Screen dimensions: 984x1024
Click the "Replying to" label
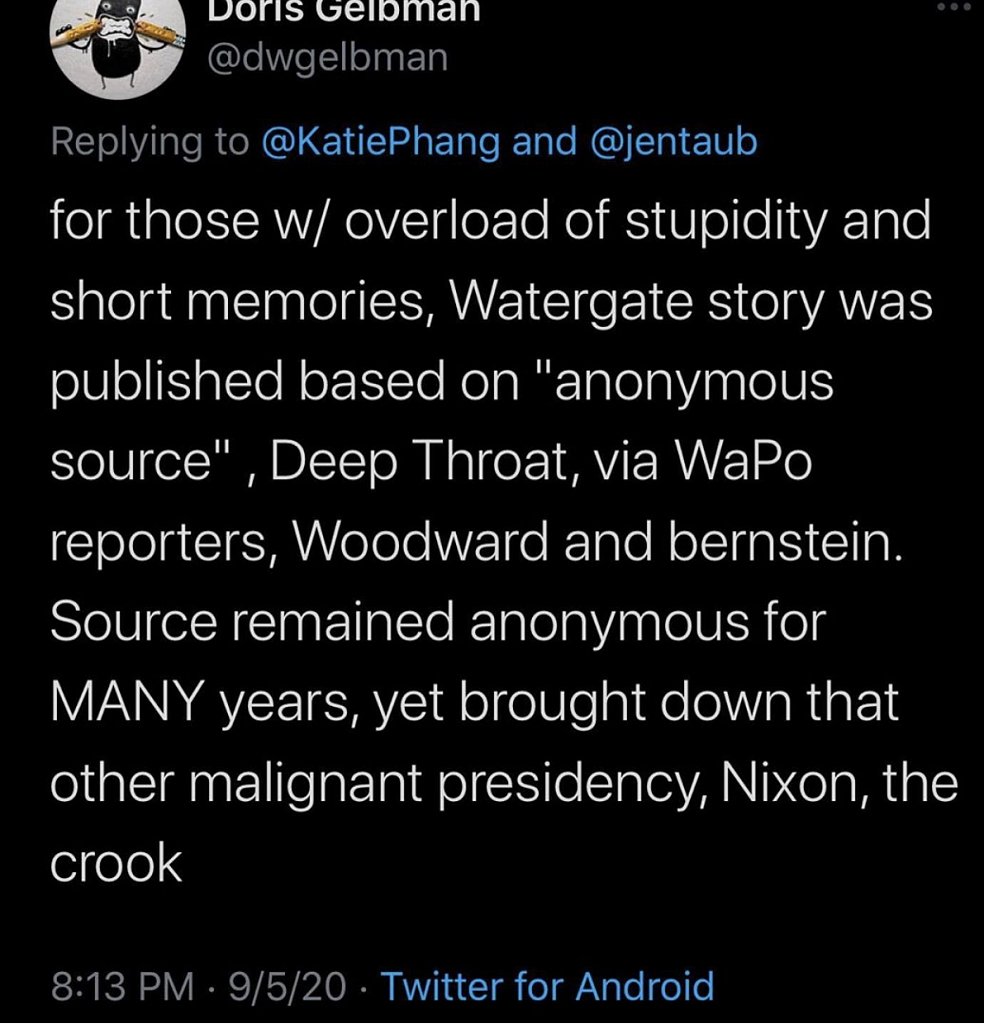149,142
